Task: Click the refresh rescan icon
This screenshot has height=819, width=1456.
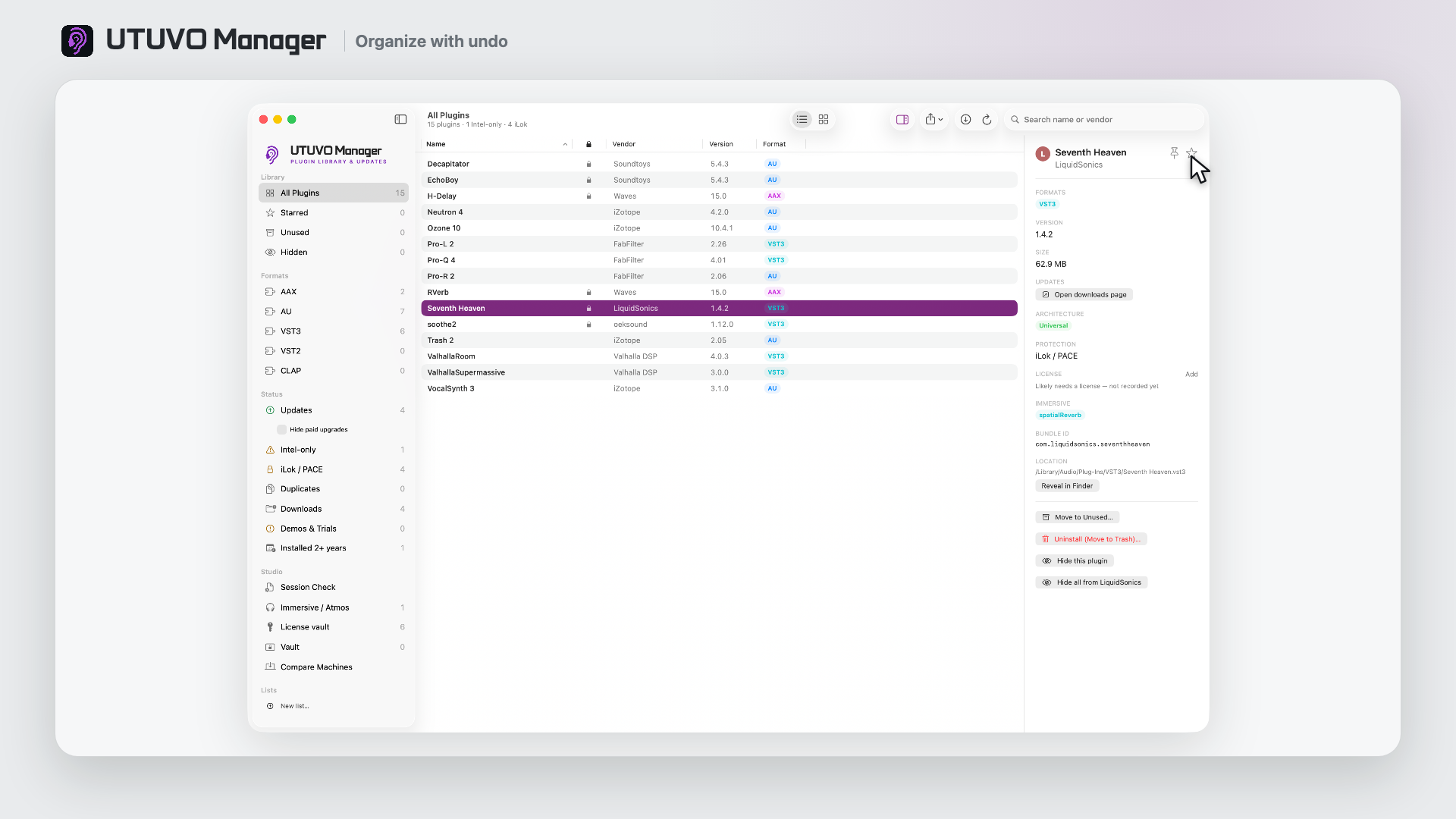Action: (x=987, y=119)
